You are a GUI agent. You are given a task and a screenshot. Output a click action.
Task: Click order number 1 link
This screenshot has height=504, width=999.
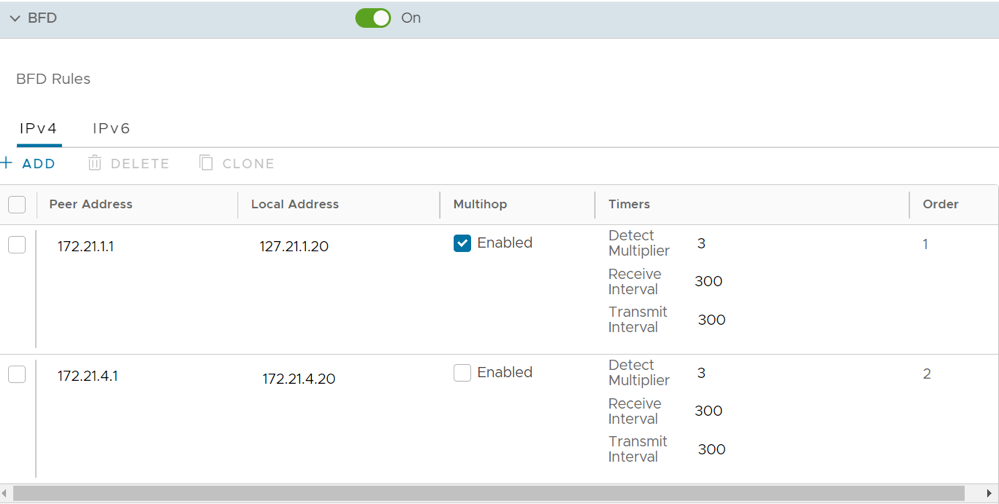925,244
